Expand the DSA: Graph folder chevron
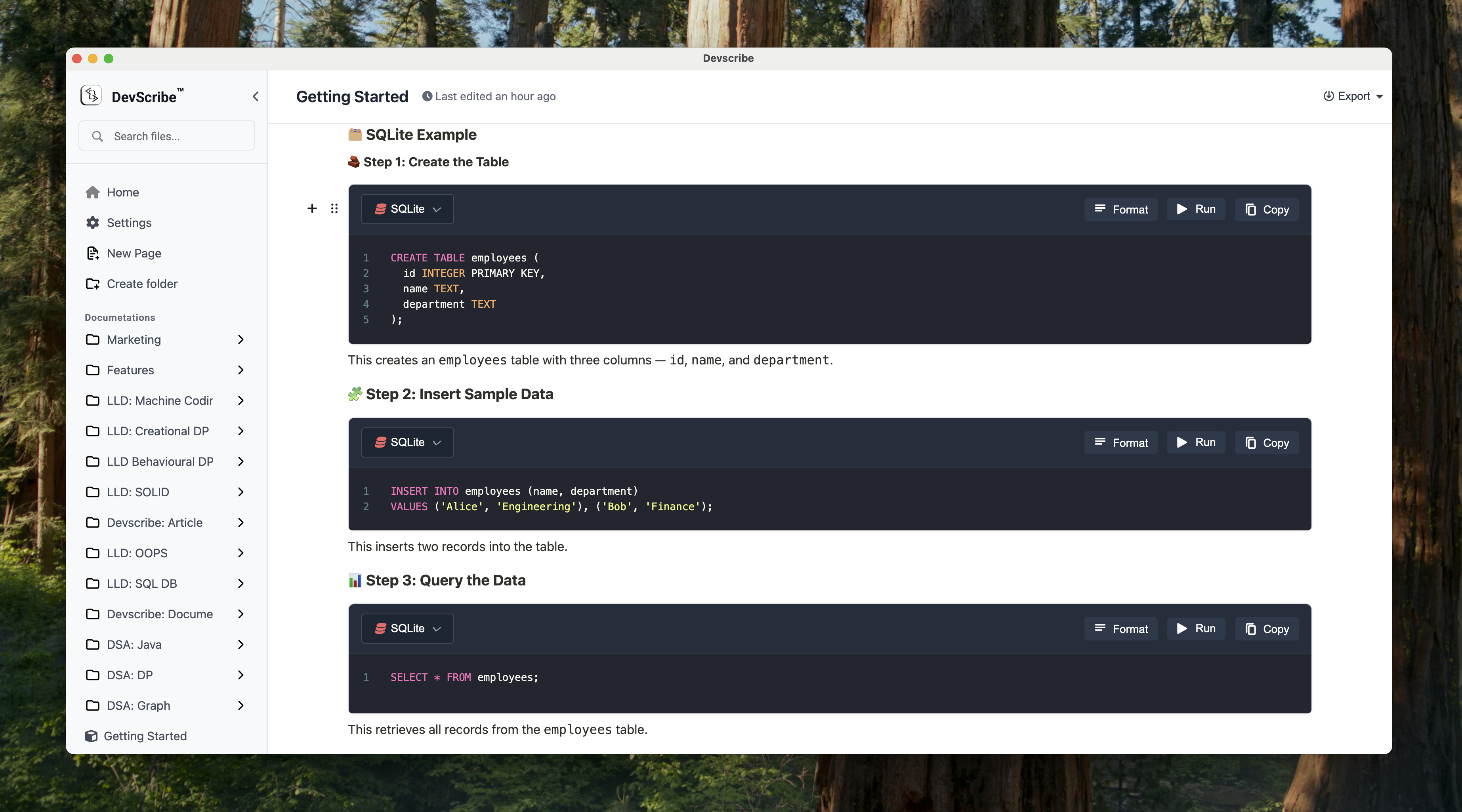Image resolution: width=1462 pixels, height=812 pixels. [x=240, y=705]
